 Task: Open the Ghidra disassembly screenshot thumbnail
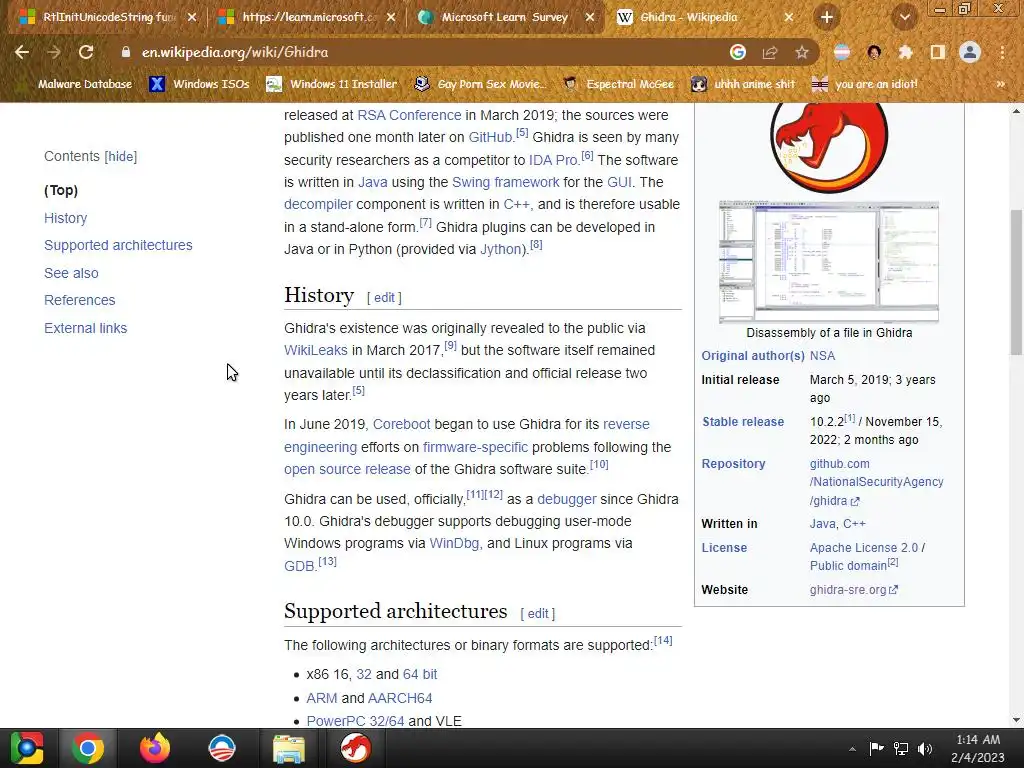coord(829,262)
